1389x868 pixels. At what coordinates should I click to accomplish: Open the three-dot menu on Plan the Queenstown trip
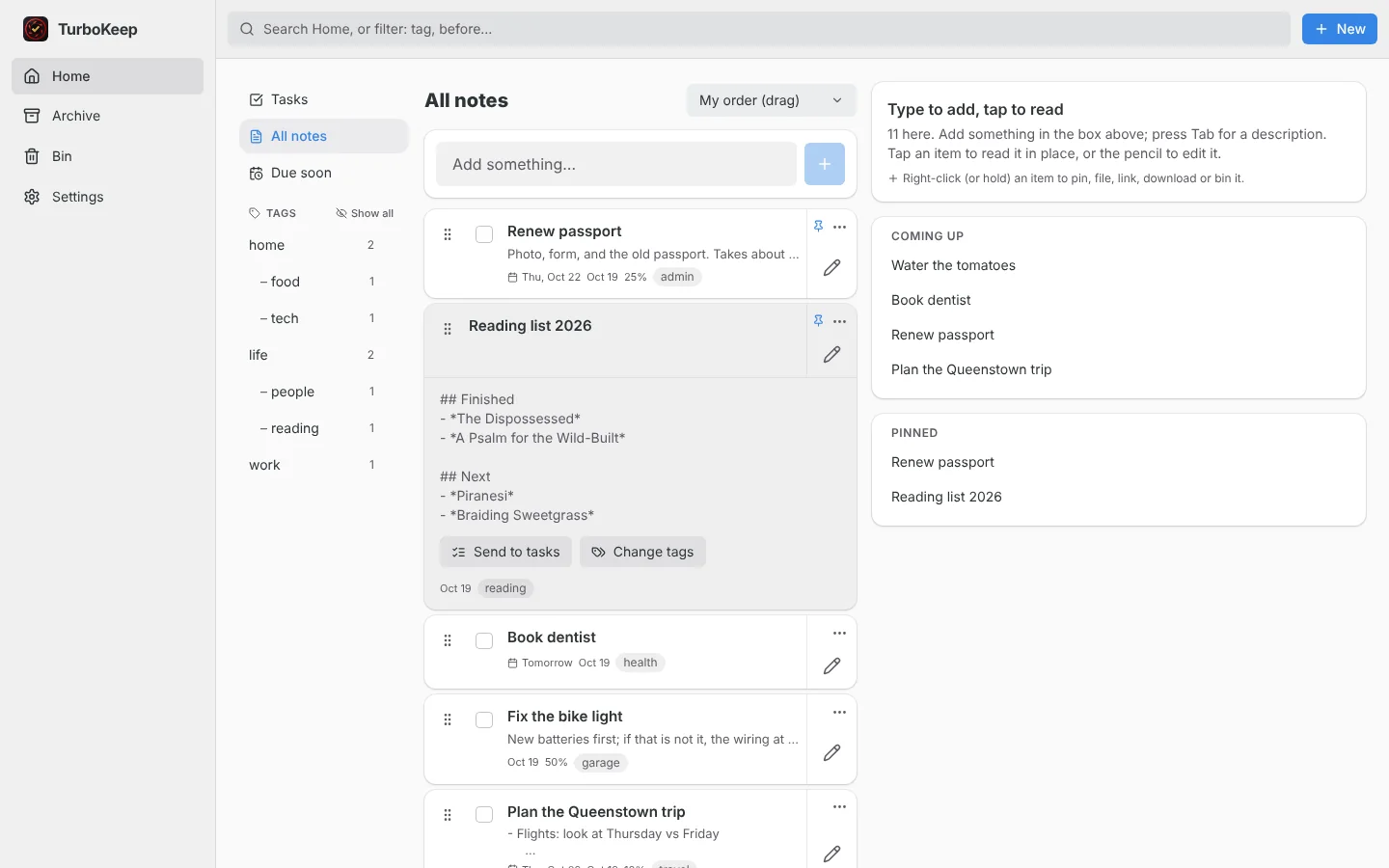coord(840,807)
